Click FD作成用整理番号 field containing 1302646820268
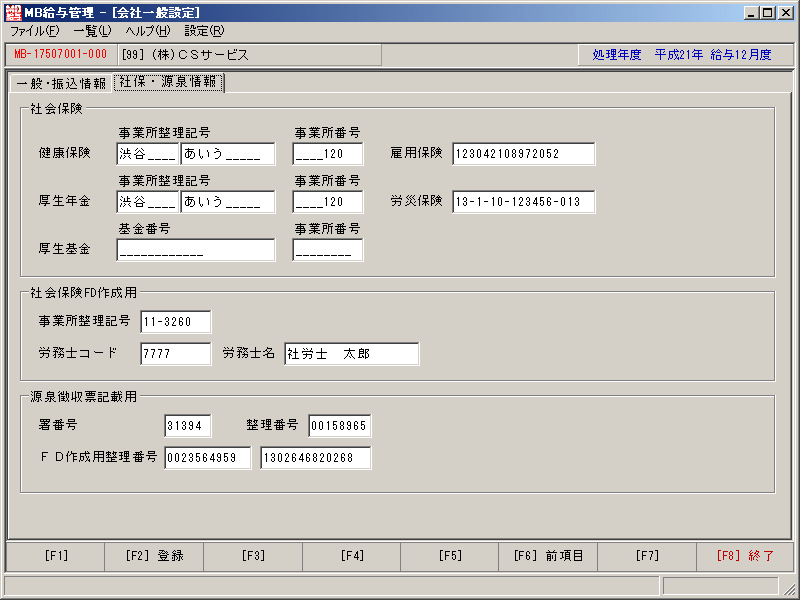 [x=316, y=458]
